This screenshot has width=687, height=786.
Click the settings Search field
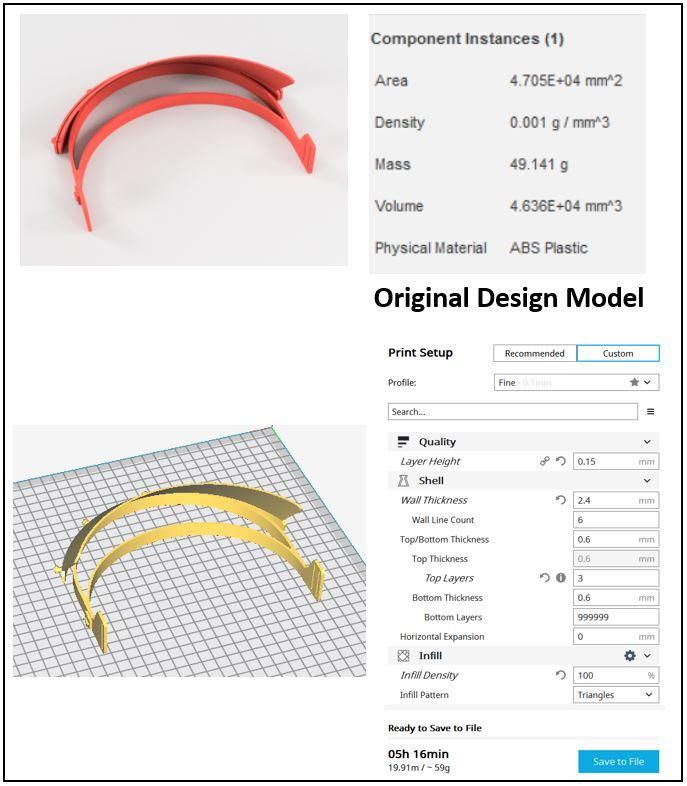[x=513, y=412]
